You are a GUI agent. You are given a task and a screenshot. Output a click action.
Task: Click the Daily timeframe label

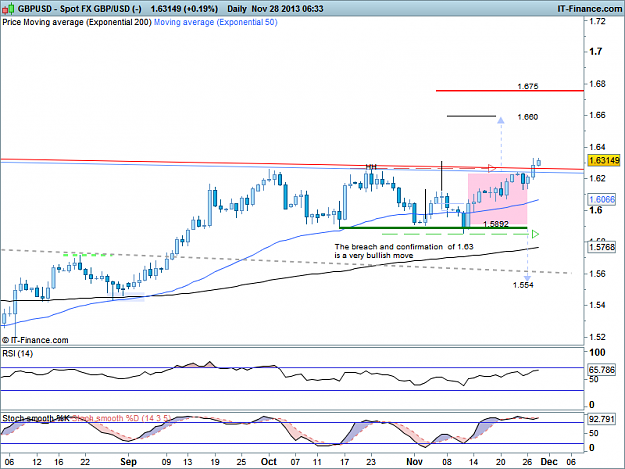[x=237, y=9]
